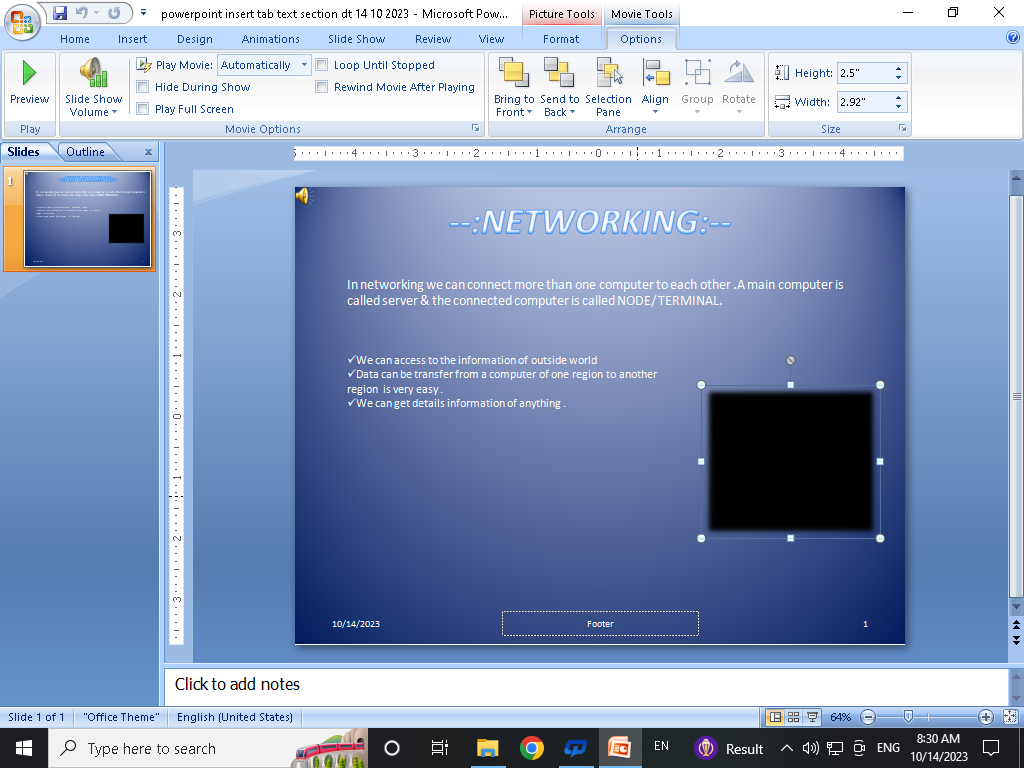The height and width of the screenshot is (768, 1024).
Task: Click the Footer placeholder on slide
Action: pyautogui.click(x=600, y=624)
